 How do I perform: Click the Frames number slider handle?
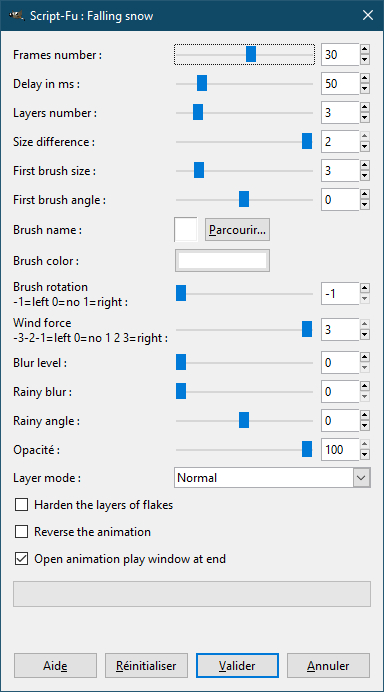tap(251, 54)
